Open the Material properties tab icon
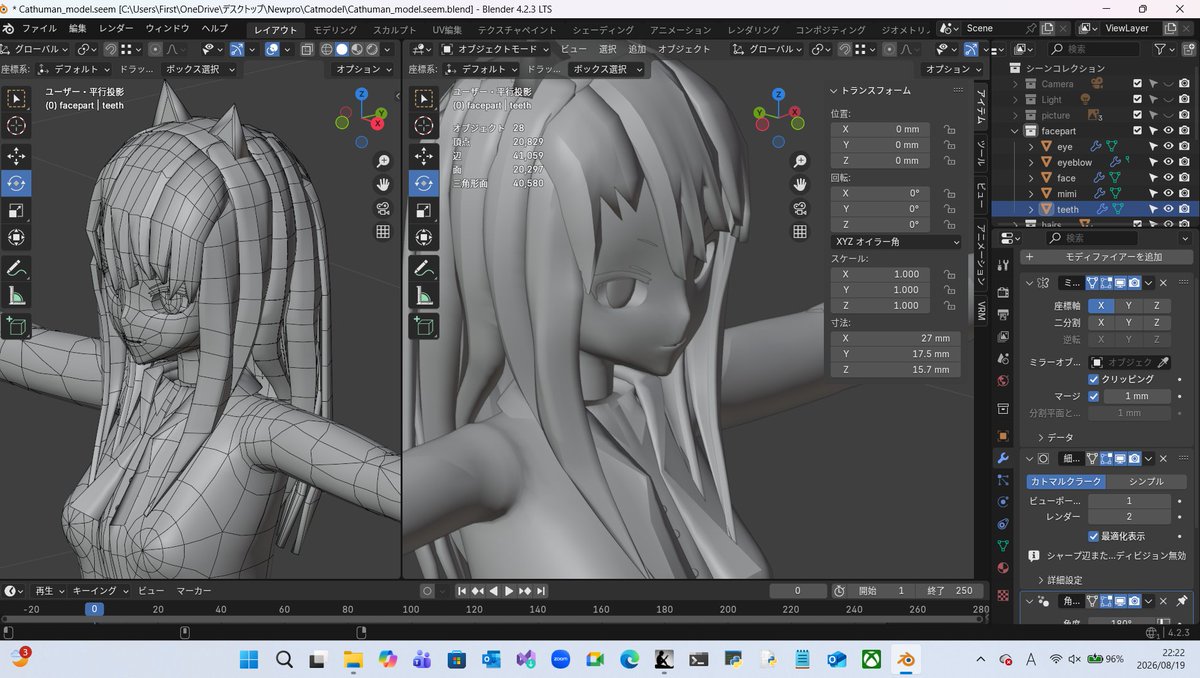Image resolution: width=1200 pixels, height=678 pixels. (1003, 568)
